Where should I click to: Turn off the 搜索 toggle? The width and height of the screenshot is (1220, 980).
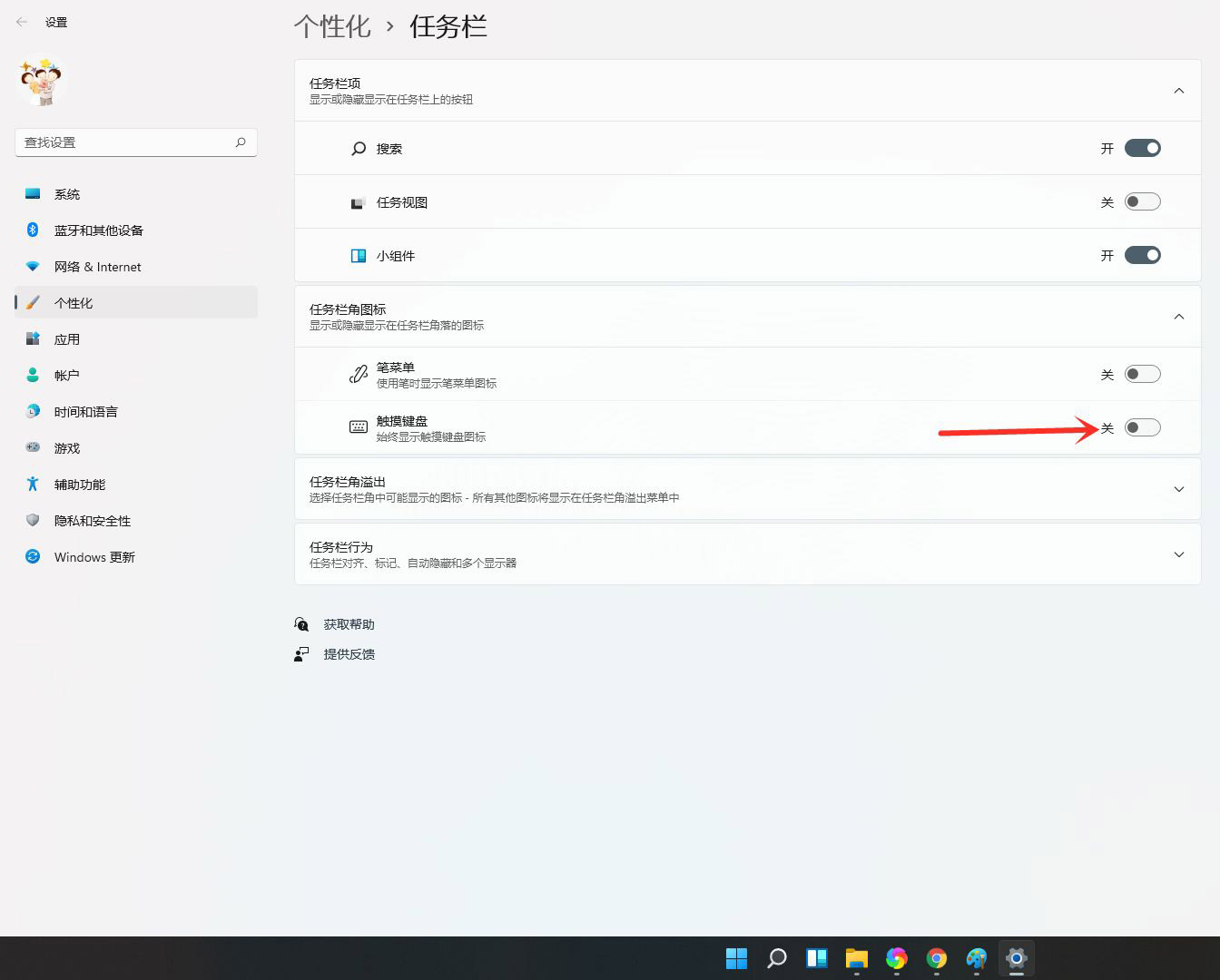[1142, 148]
